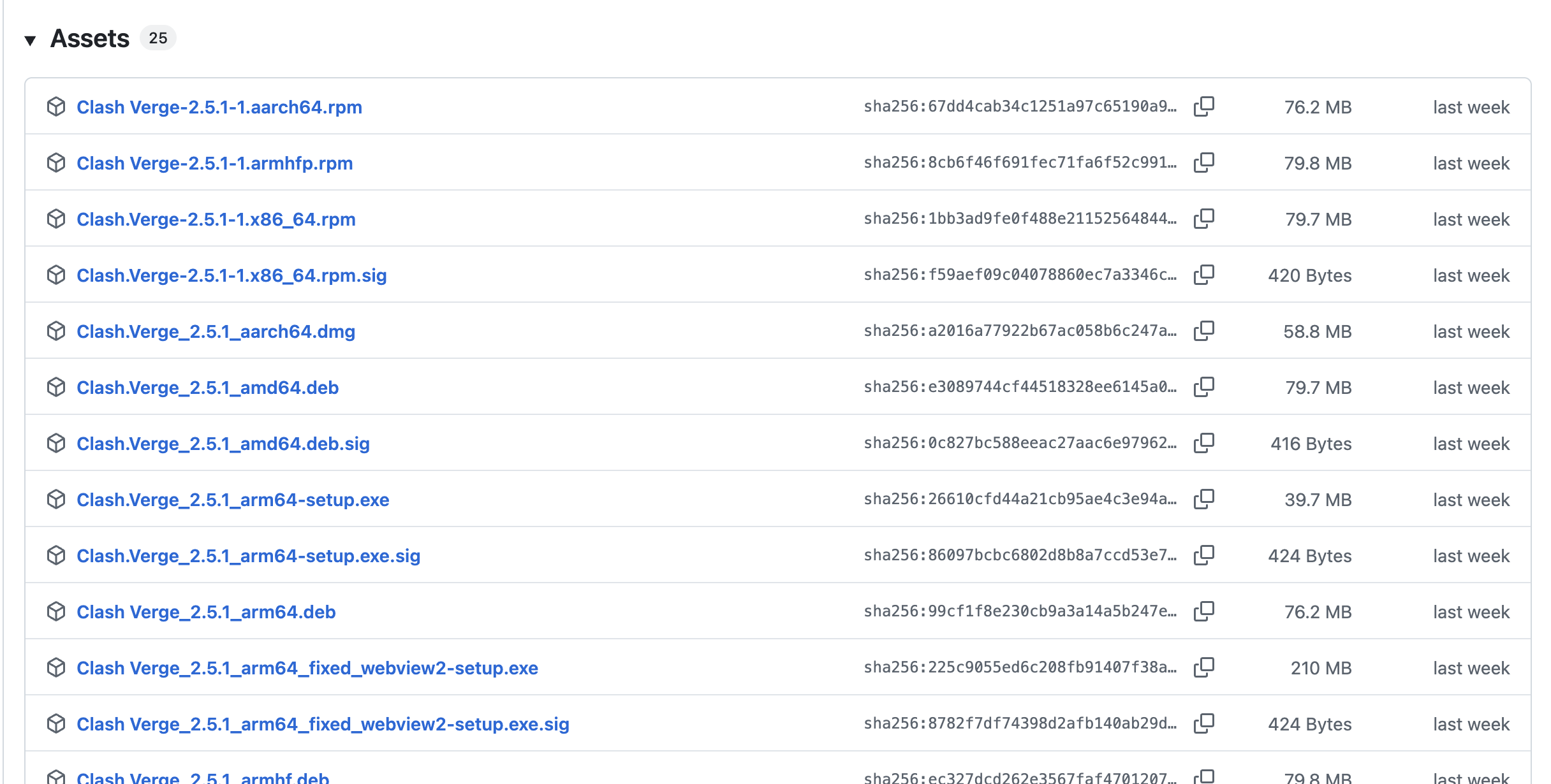The image size is (1551, 784).
Task: Select hash text sha256:26610cfd44a21cb95ae4c3e94a…
Action: (x=1020, y=499)
